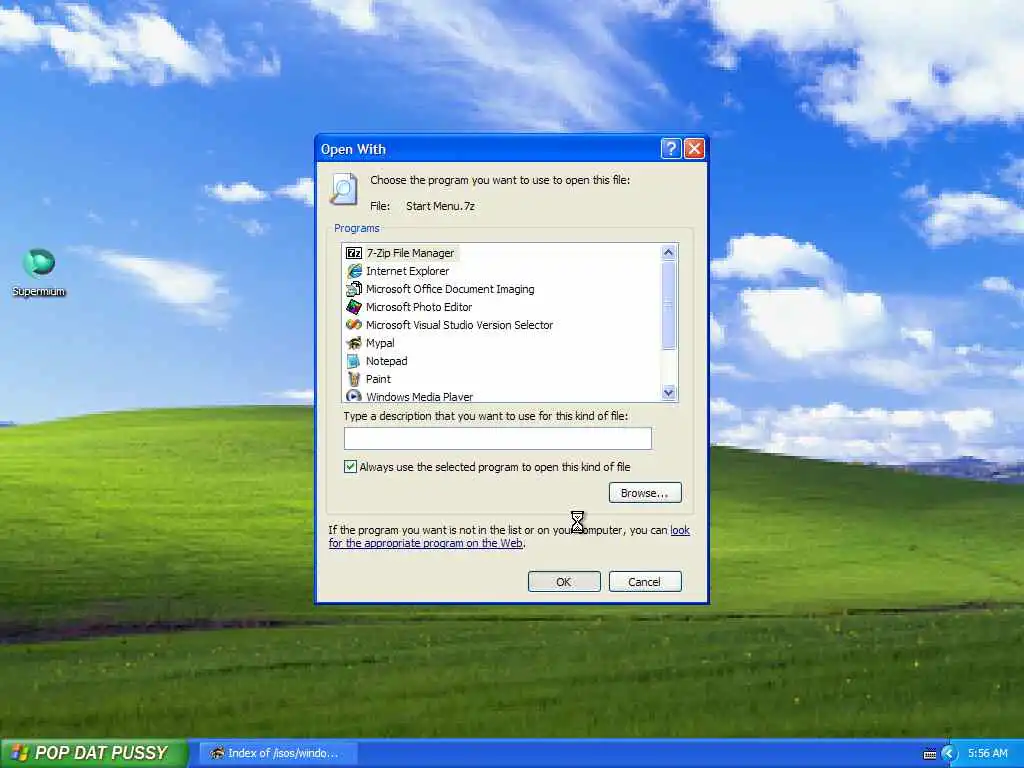
Task: Click the Browse... button
Action: (x=645, y=492)
